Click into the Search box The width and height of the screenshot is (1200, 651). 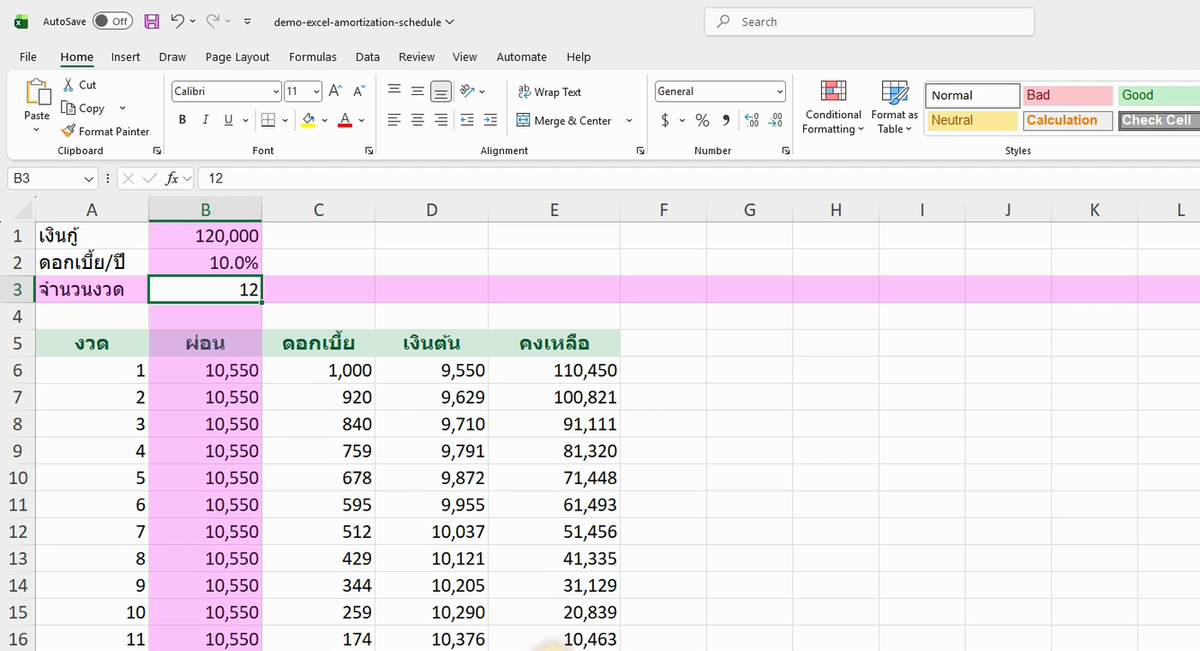pyautogui.click(x=869, y=21)
